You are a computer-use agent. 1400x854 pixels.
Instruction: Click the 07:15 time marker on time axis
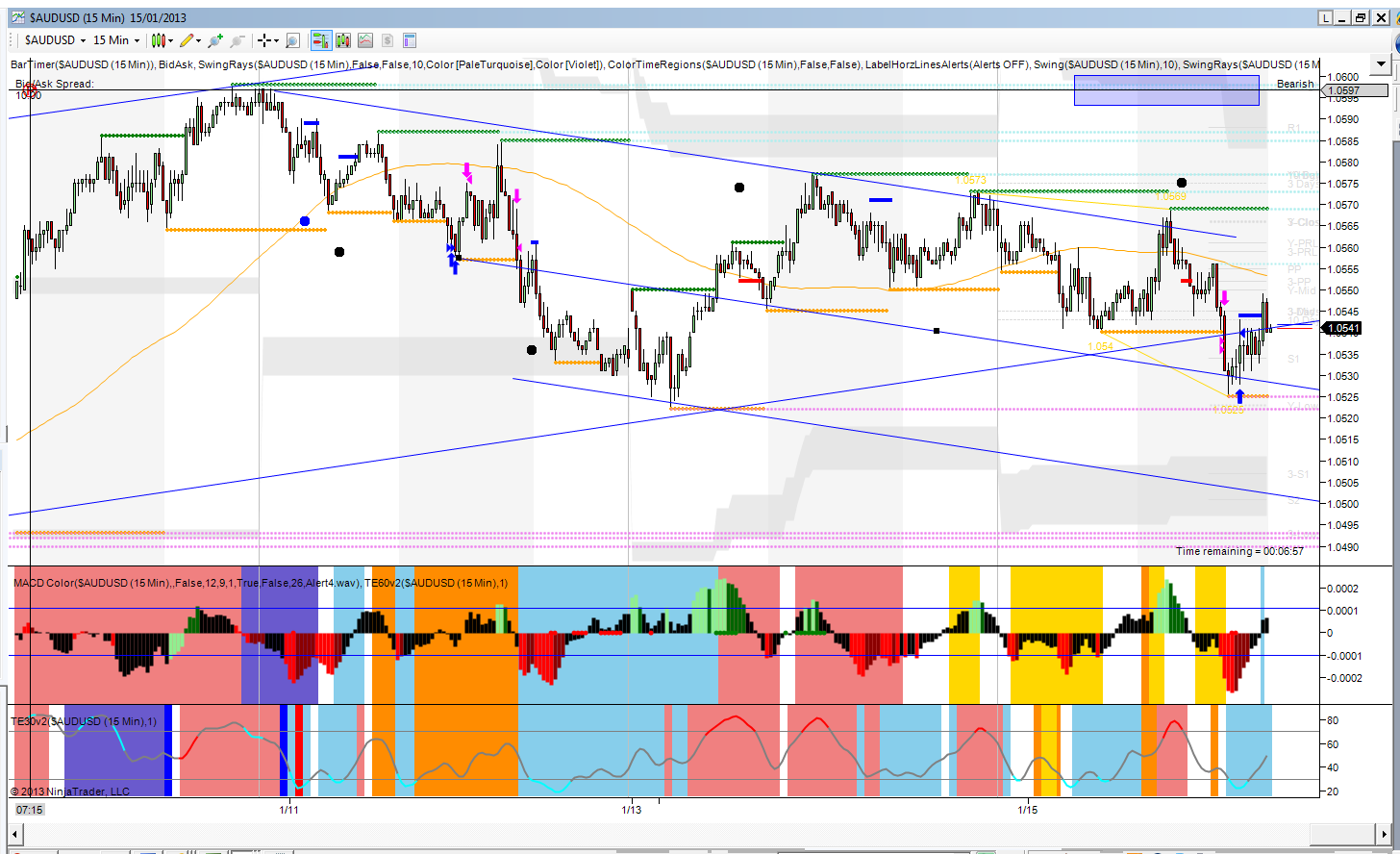30,810
